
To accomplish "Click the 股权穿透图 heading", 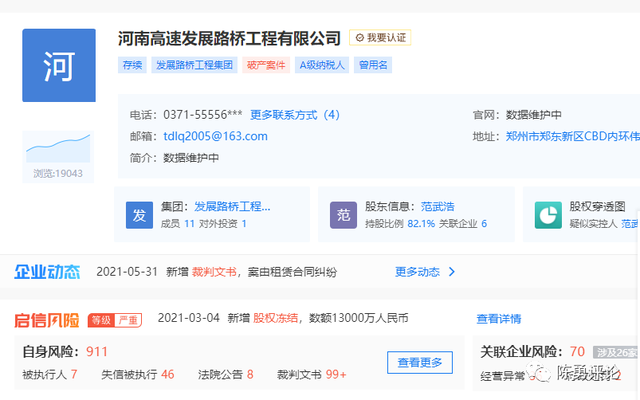I will [x=597, y=207].
